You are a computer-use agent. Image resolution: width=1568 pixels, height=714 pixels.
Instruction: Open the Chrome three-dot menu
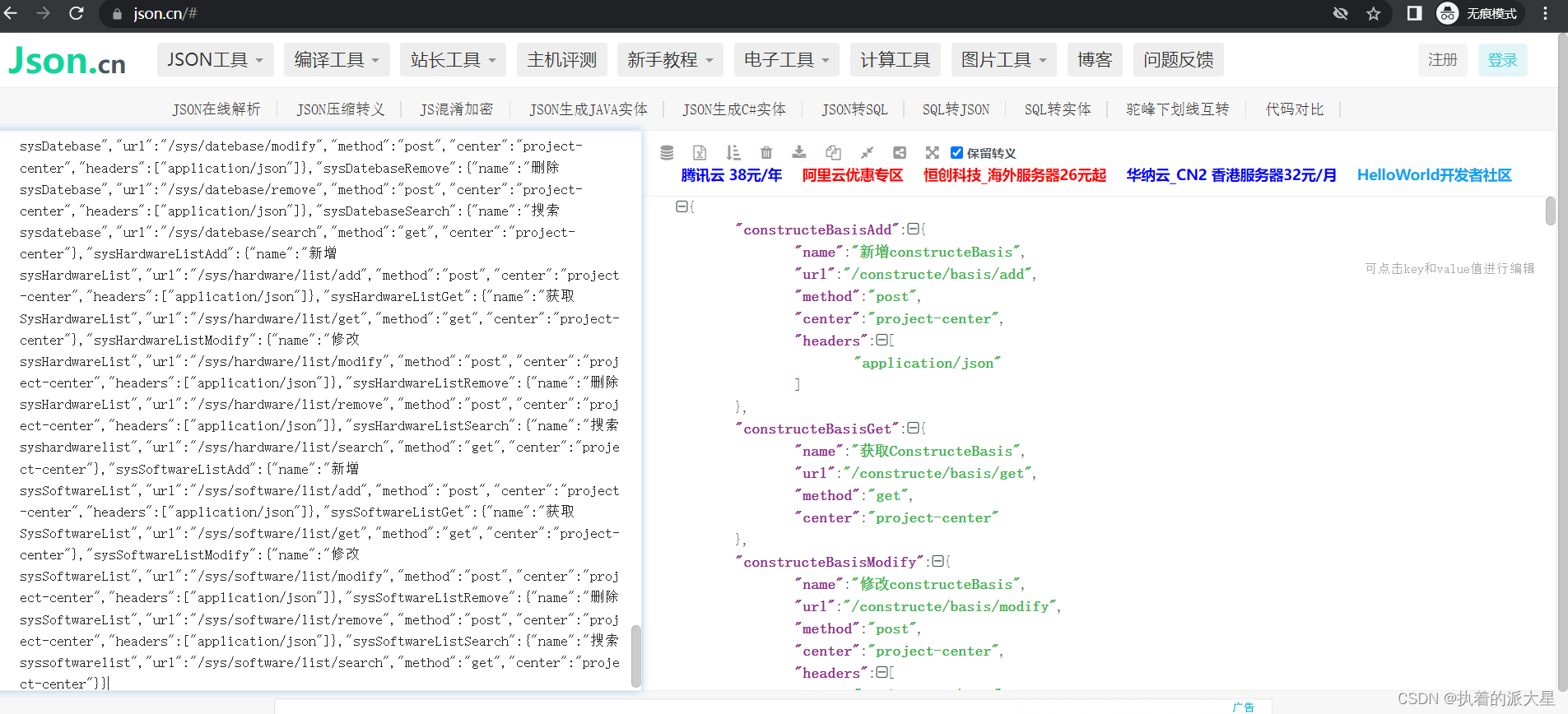[x=1545, y=13]
